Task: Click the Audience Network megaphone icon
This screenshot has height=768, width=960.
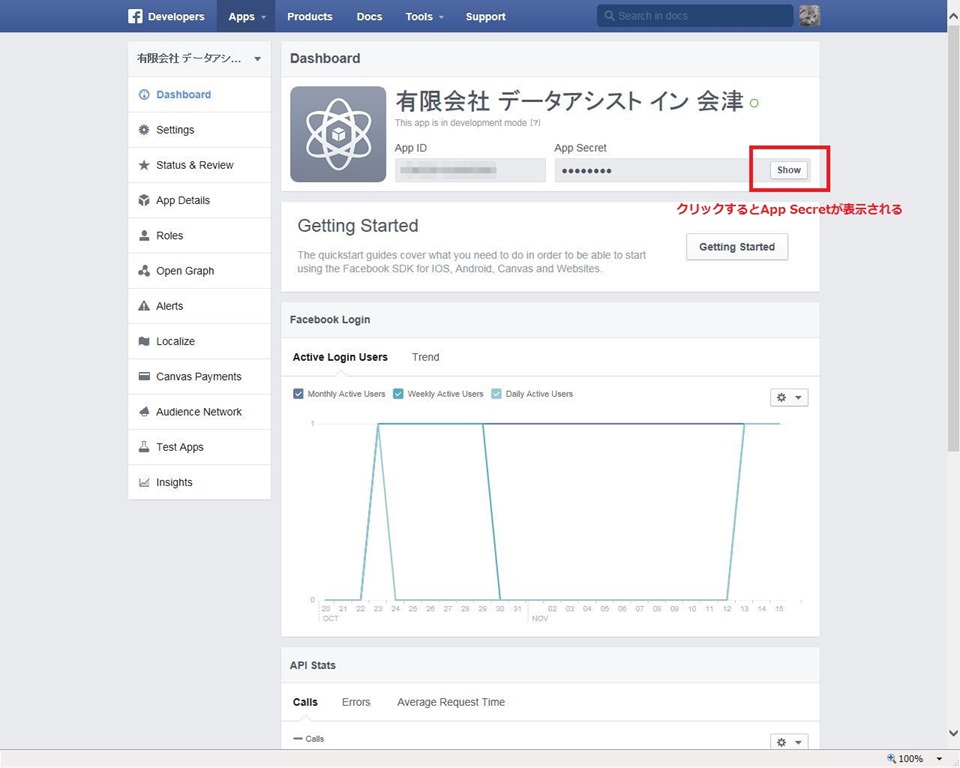Action: click(x=144, y=412)
